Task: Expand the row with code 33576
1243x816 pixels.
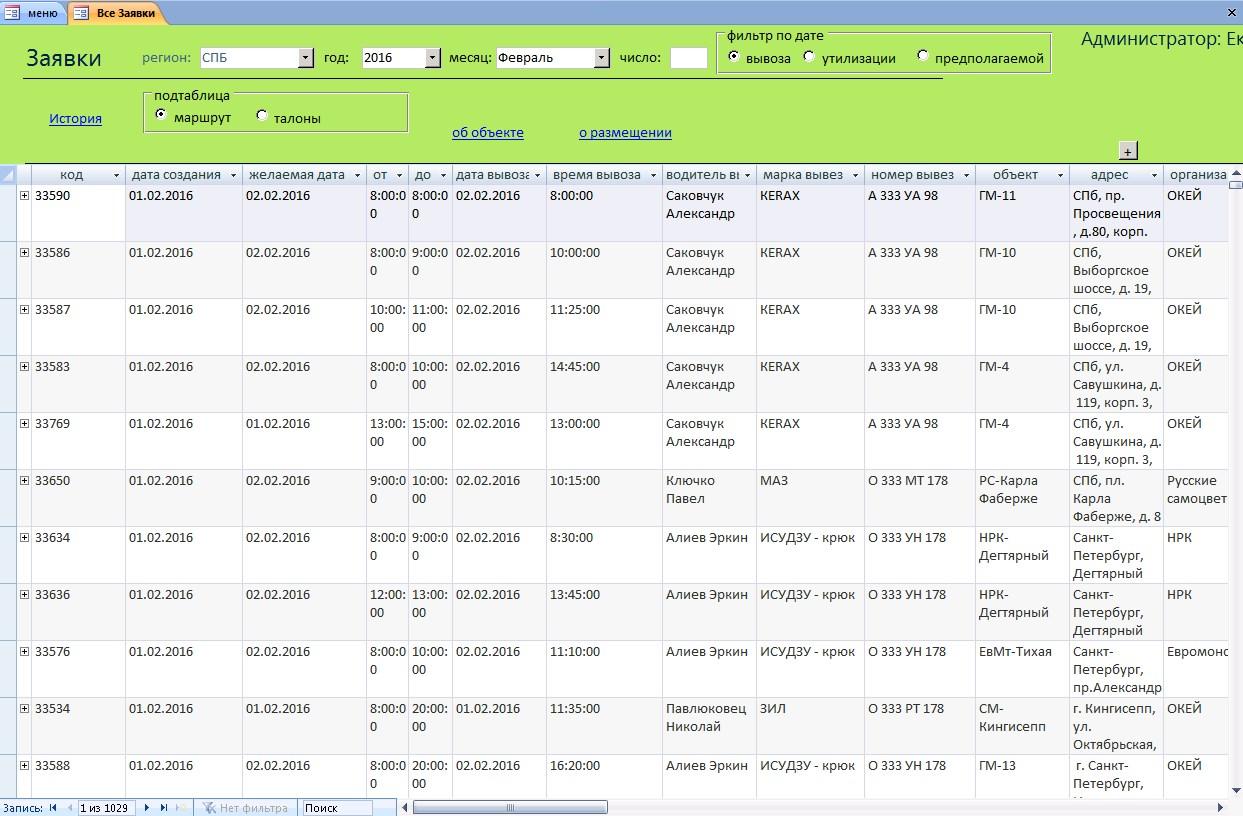Action: pos(24,652)
